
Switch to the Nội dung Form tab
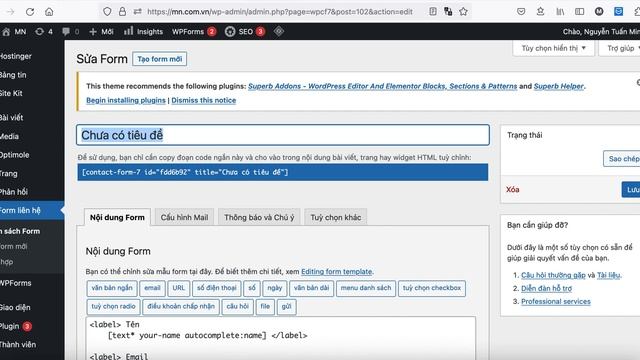[117, 218]
